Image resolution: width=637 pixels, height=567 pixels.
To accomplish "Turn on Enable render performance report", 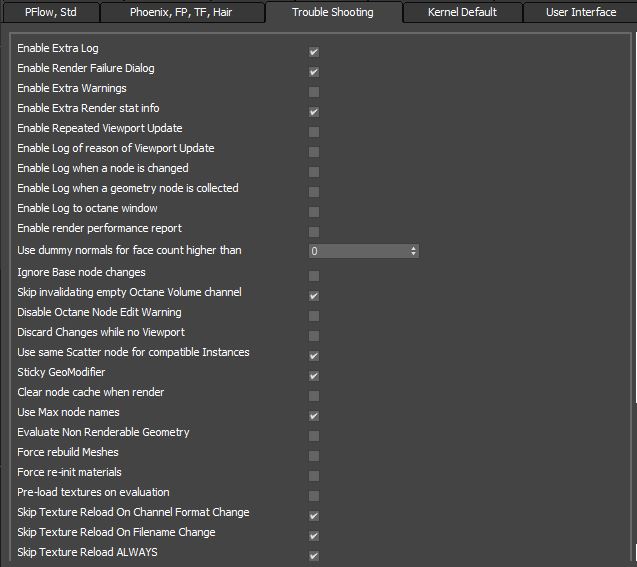I will (314, 231).
